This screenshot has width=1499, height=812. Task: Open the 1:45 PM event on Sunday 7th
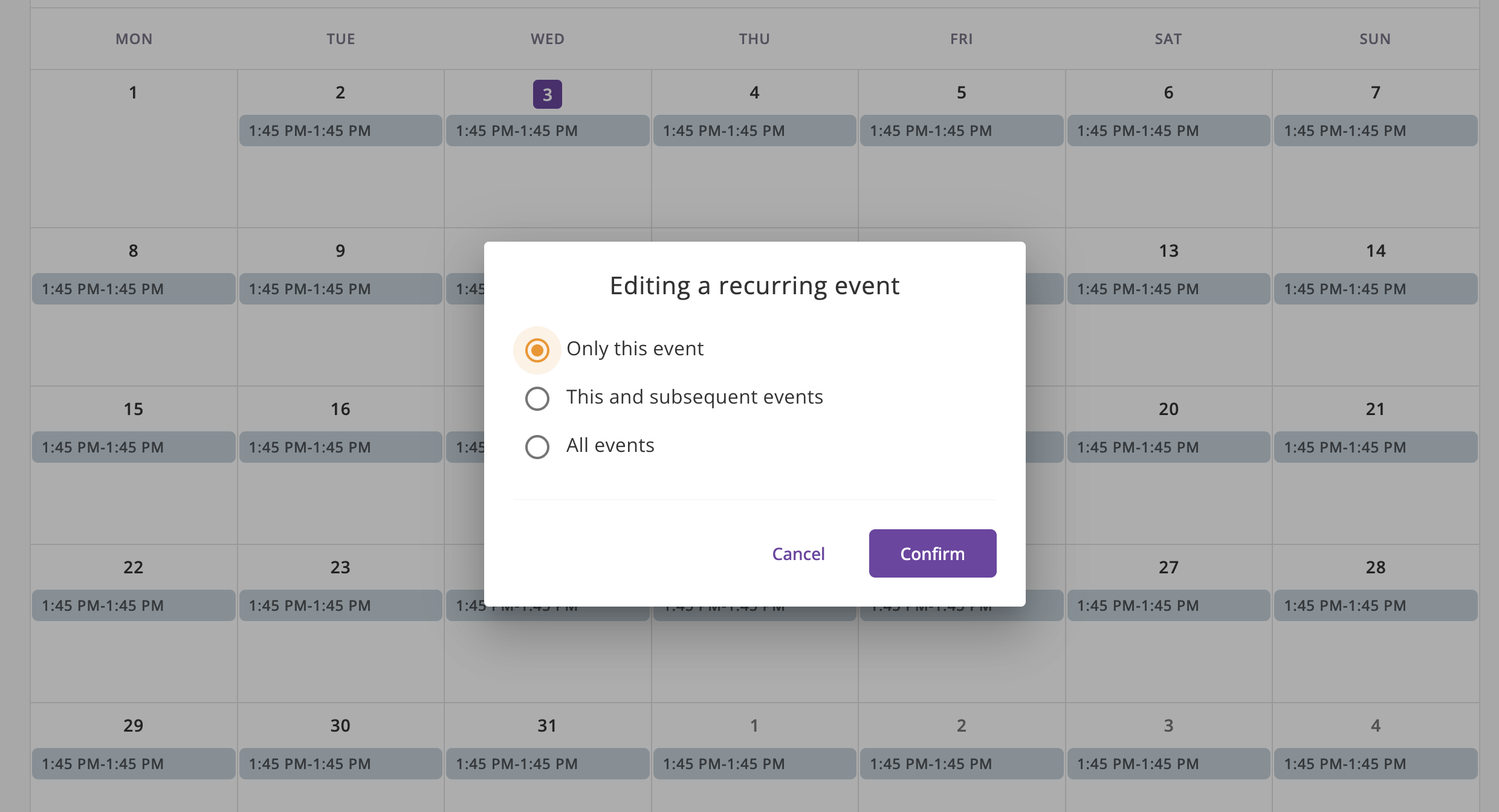click(1375, 130)
